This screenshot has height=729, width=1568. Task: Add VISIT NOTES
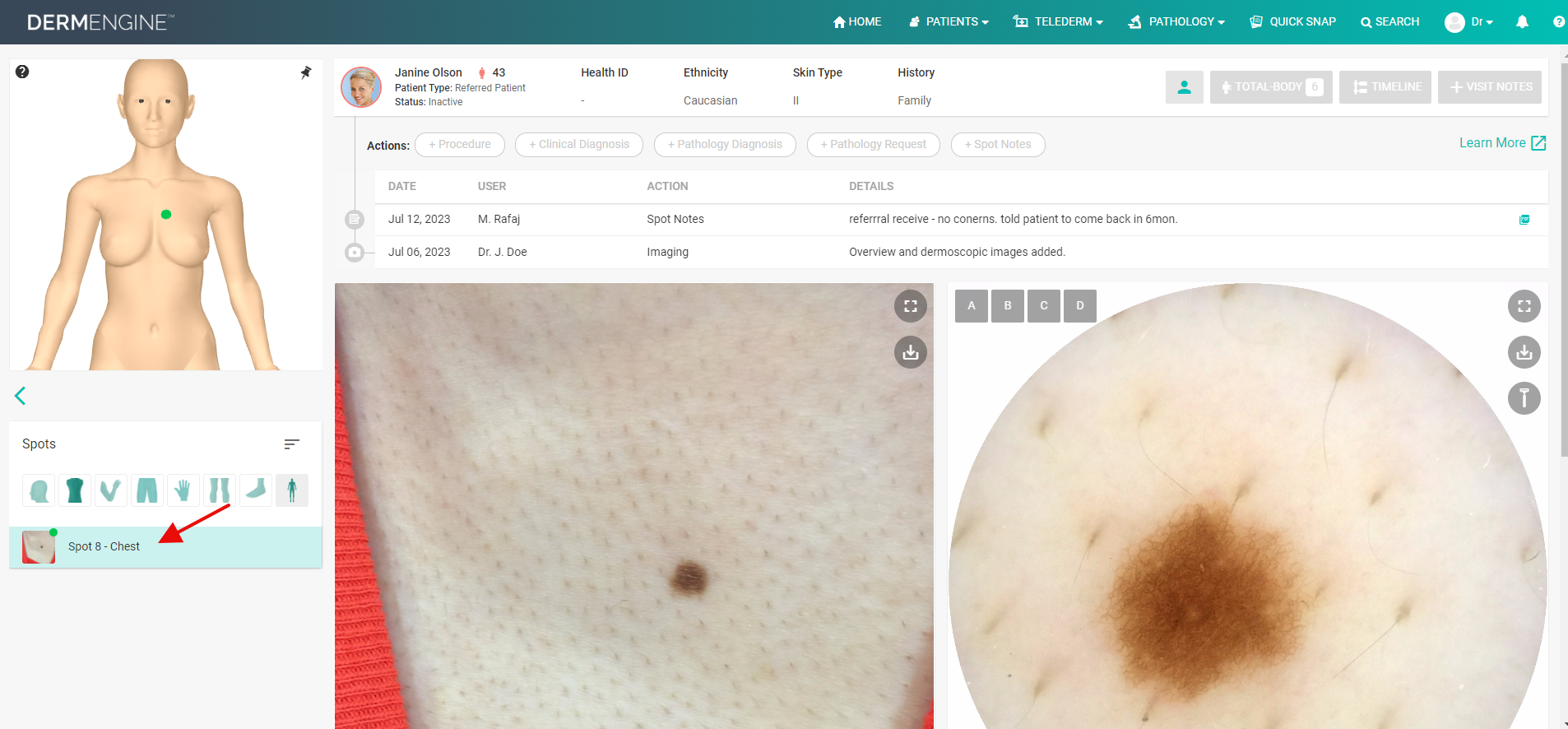pos(1490,87)
